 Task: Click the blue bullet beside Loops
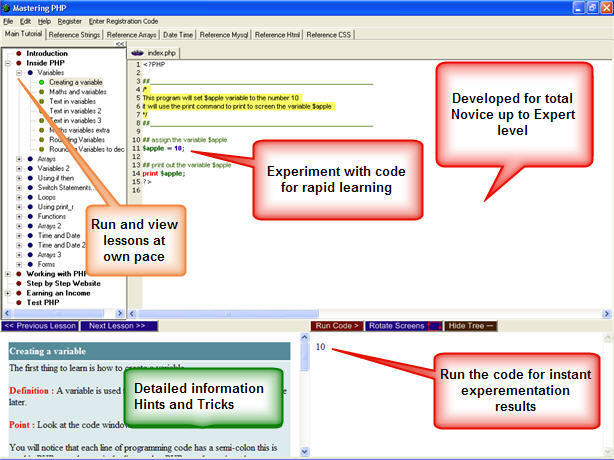tap(30, 197)
